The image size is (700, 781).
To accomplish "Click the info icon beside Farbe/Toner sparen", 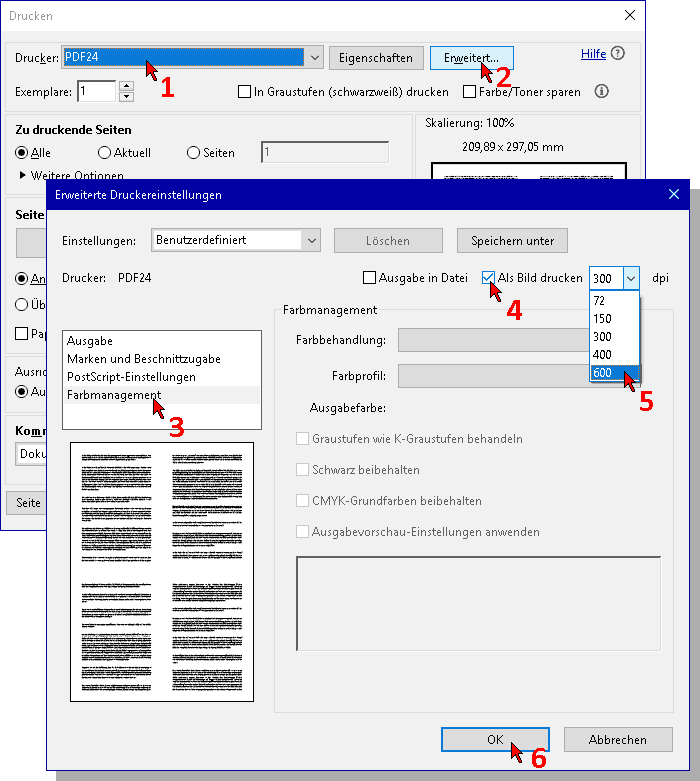I will click(602, 92).
